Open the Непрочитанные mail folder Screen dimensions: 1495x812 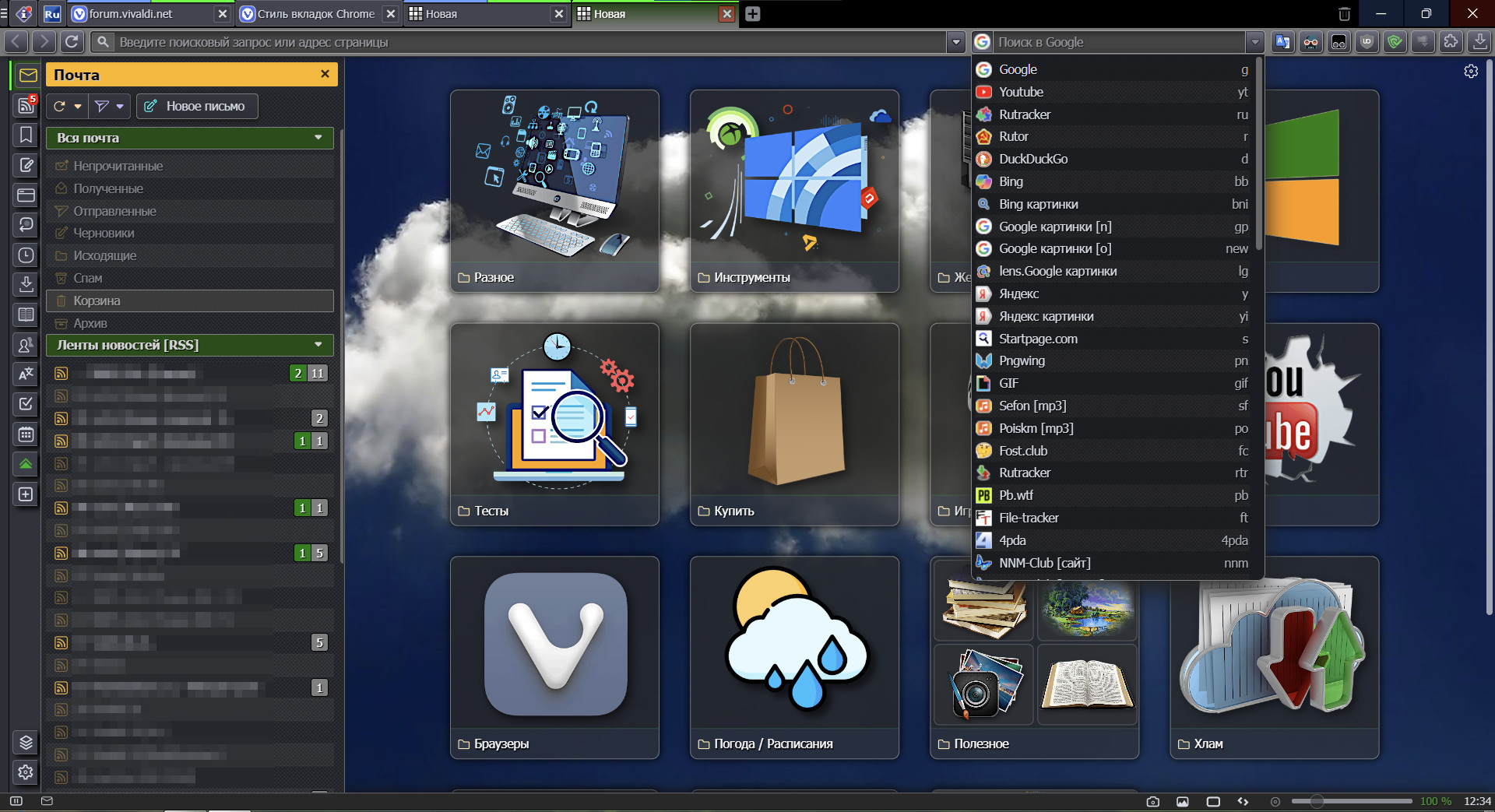190,166
